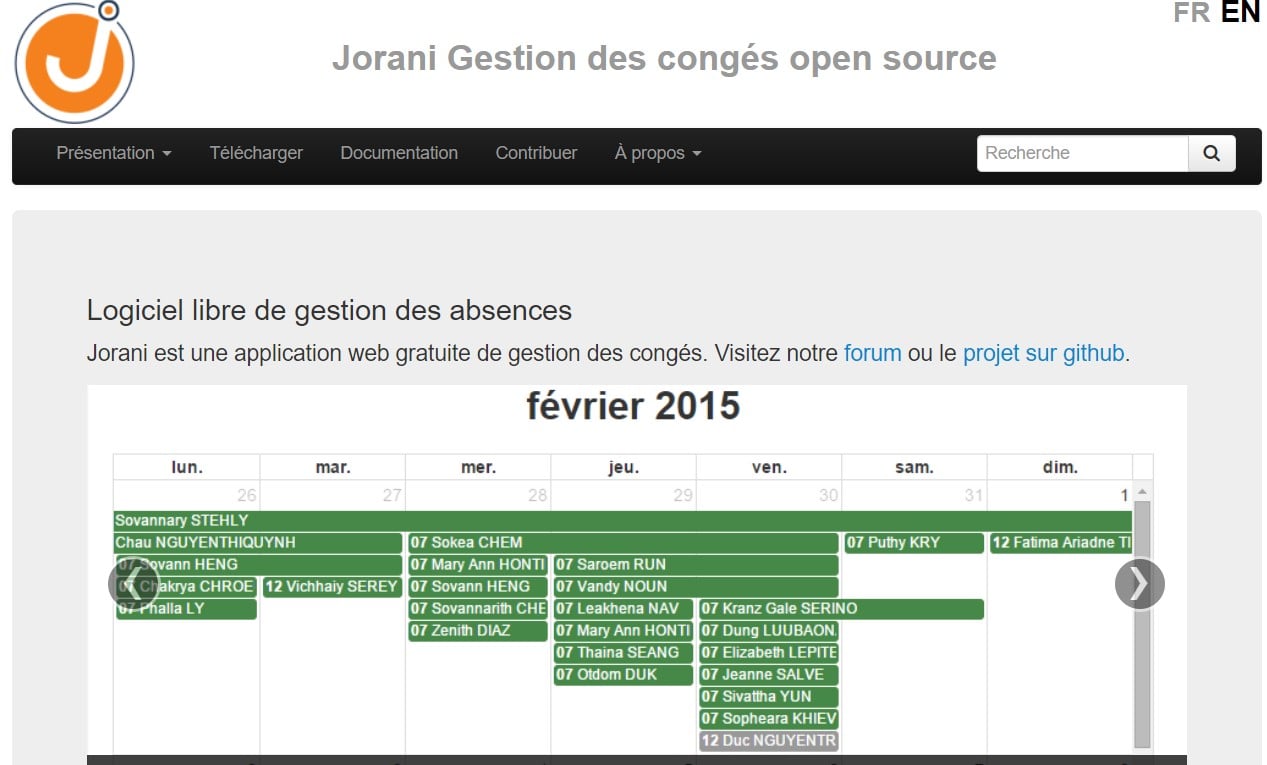Click the 07 Otdom DUK event

tap(623, 675)
